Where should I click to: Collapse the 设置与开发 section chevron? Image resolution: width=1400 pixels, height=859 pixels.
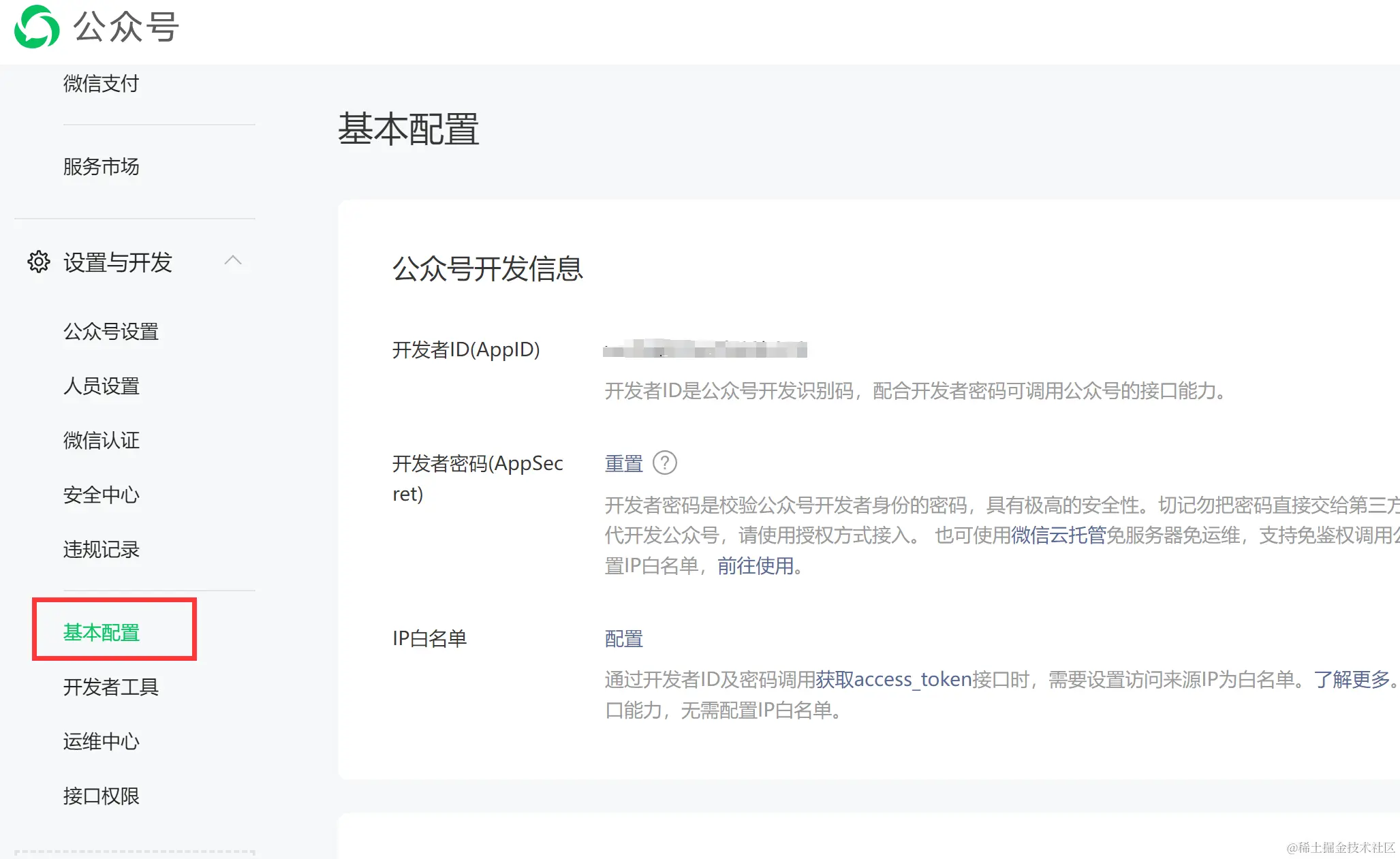pos(233,260)
